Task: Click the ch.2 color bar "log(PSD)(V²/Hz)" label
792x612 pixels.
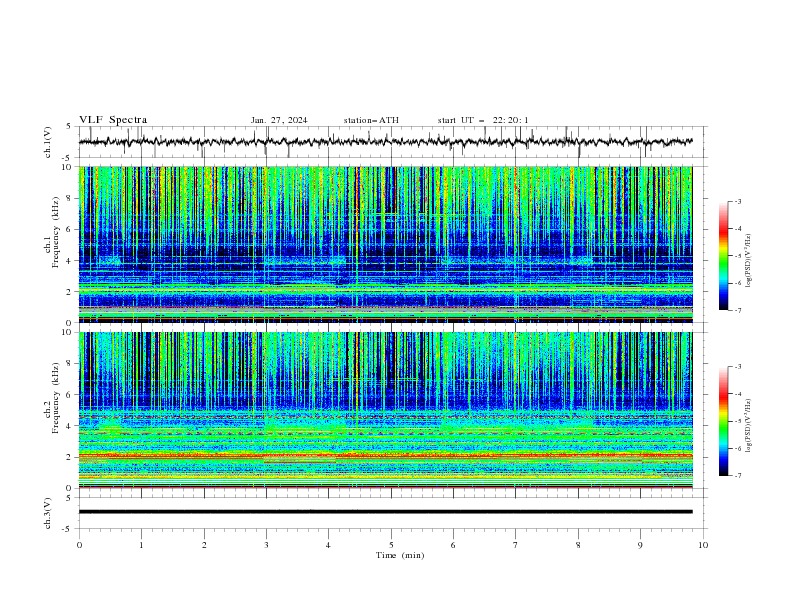Action: (x=749, y=425)
